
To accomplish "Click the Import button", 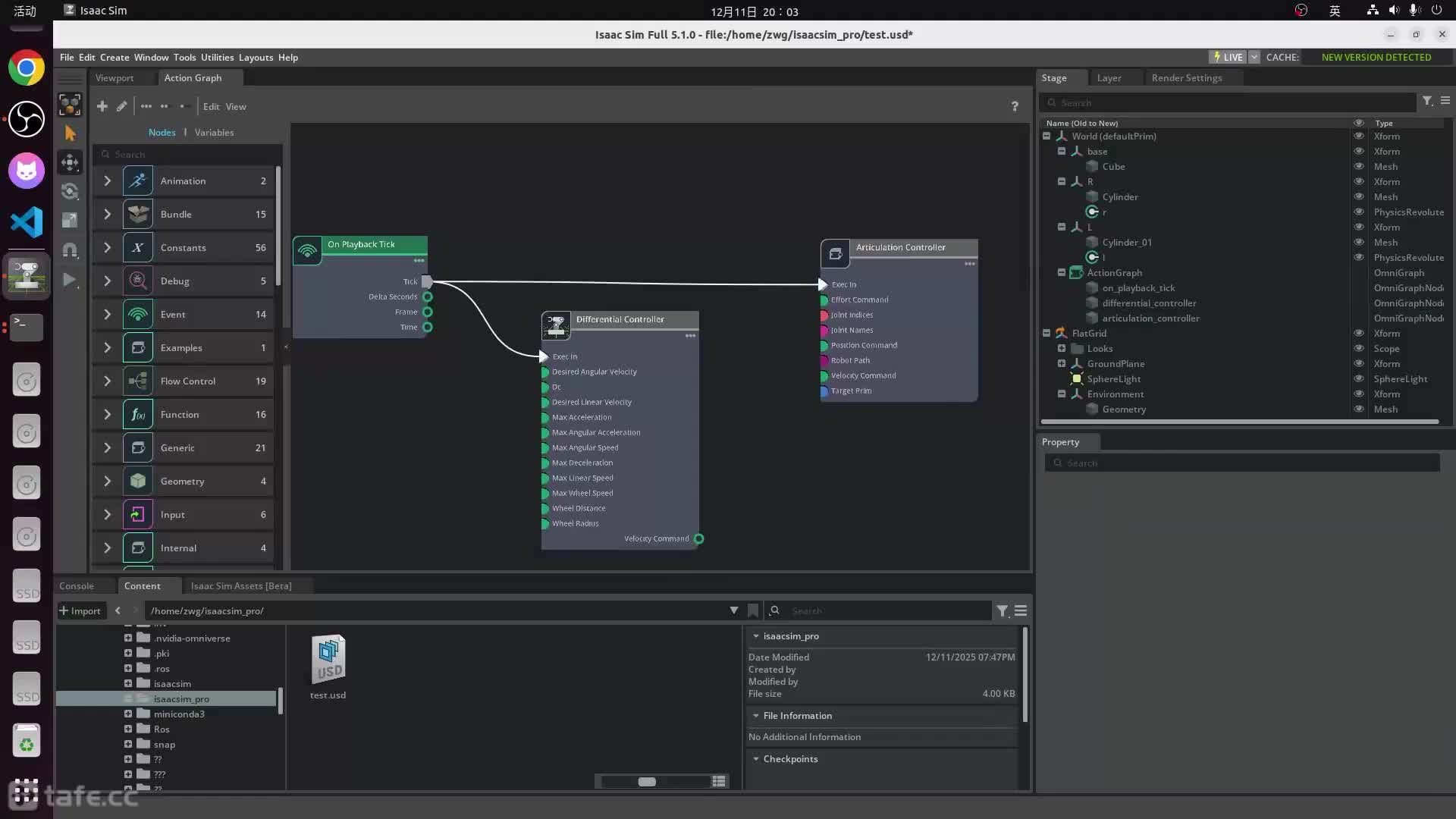I will pos(80,610).
